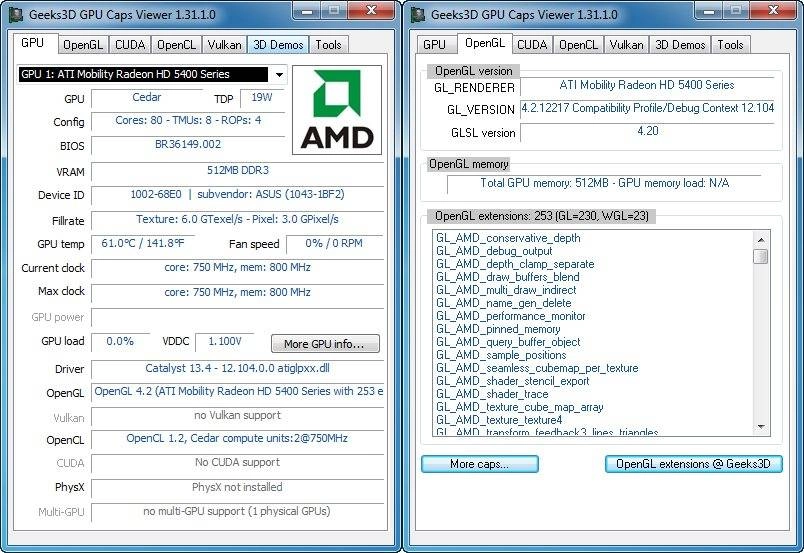Select GL_AMD_texture_cube_map_array extension
This screenshot has height=553, width=804.
click(519, 407)
